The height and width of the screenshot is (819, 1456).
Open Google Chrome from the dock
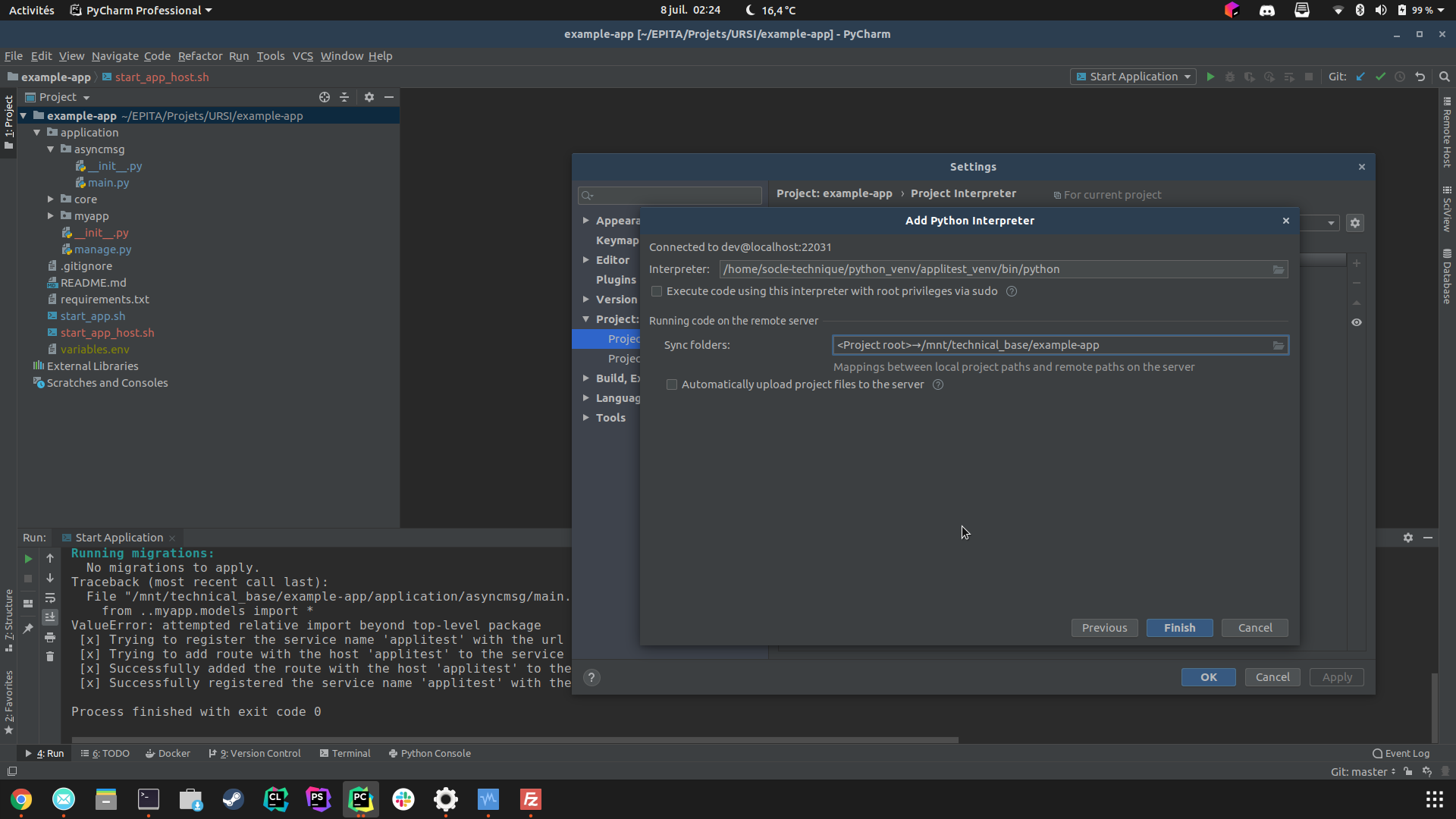click(21, 799)
